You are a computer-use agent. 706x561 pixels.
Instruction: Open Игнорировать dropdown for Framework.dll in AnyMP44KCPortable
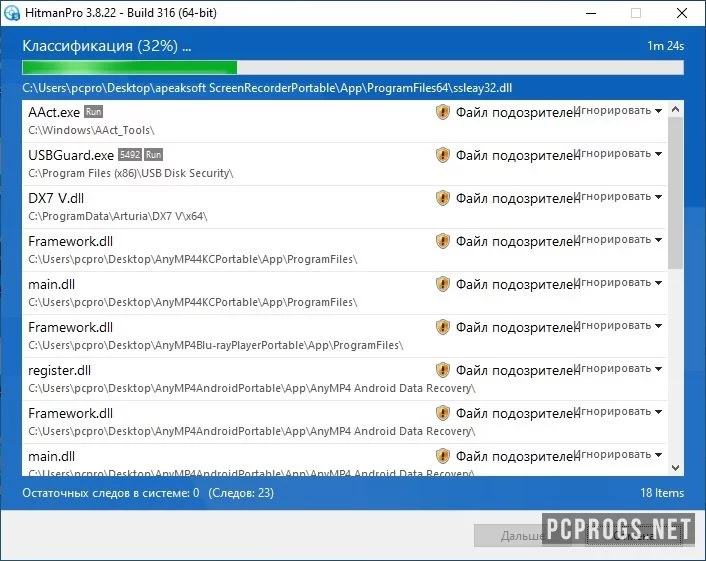(x=618, y=240)
